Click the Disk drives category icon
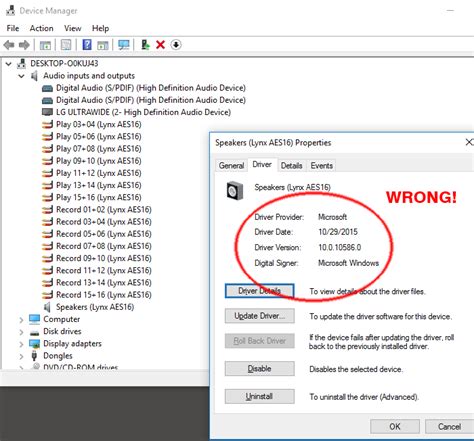This screenshot has width=474, height=441. pos(34,332)
